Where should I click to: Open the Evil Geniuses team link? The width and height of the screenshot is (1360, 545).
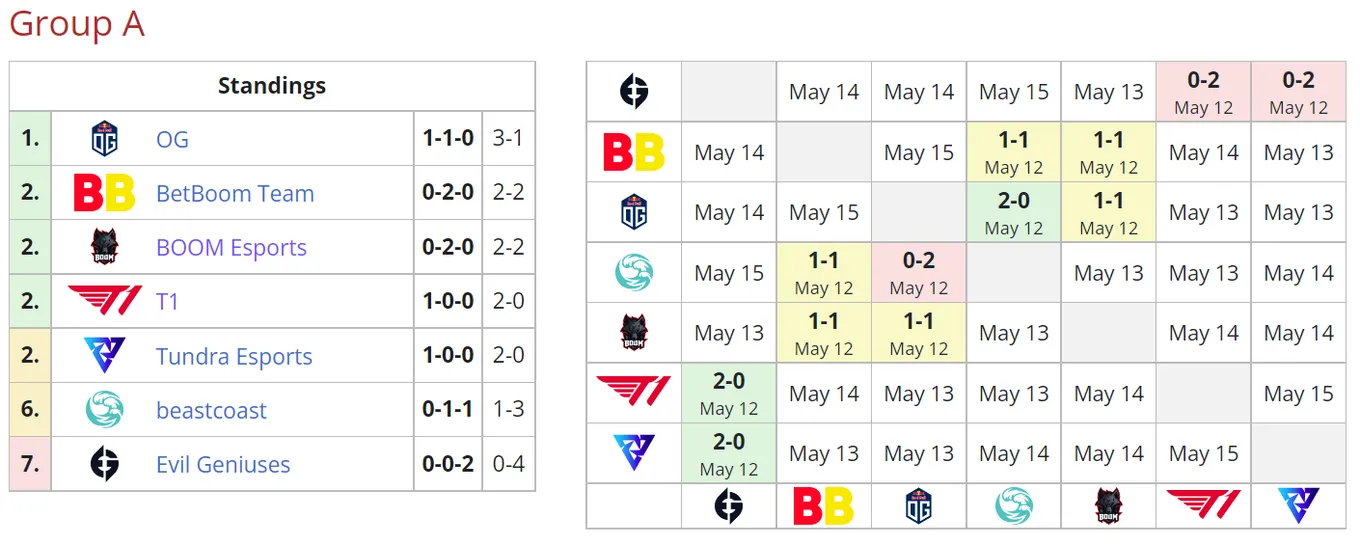(x=223, y=464)
